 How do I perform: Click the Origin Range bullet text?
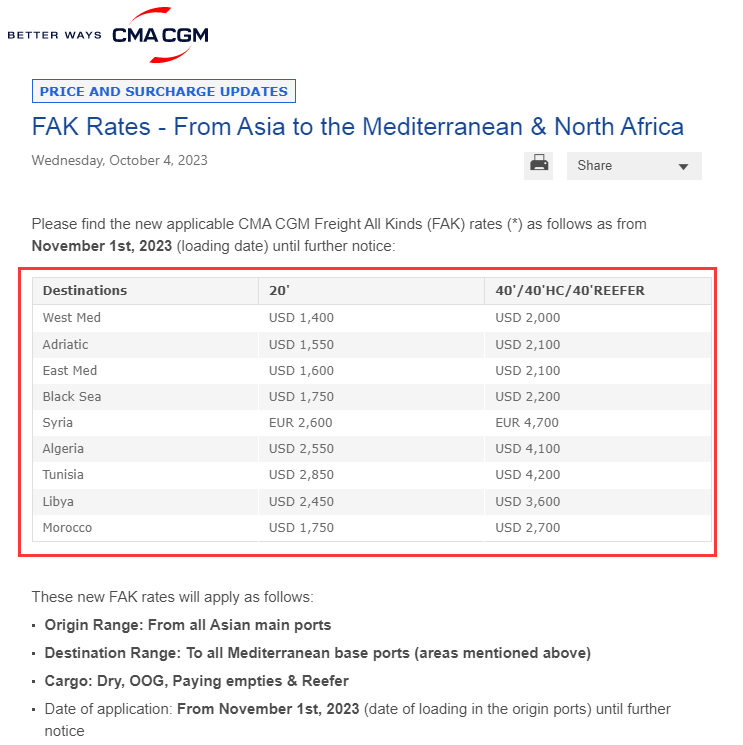point(188,625)
